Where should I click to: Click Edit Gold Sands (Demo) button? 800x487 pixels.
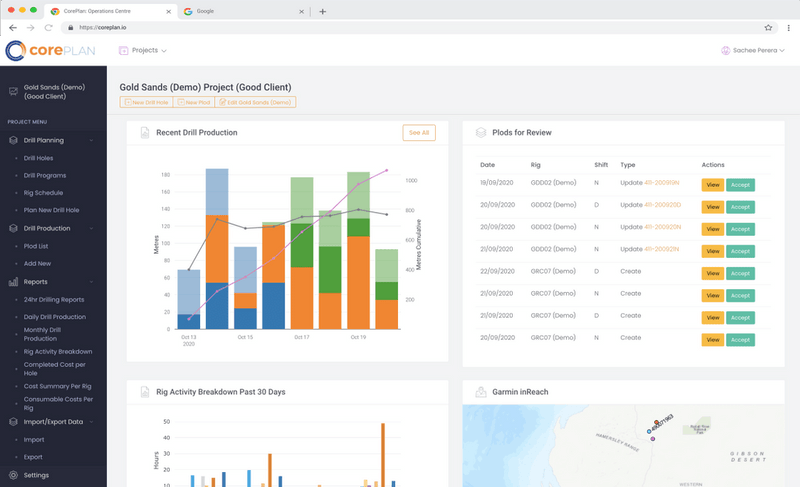pyautogui.click(x=255, y=102)
